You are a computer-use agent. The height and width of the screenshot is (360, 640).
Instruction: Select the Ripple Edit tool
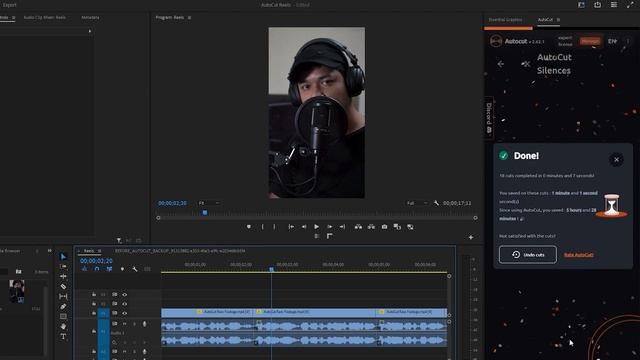(63, 276)
